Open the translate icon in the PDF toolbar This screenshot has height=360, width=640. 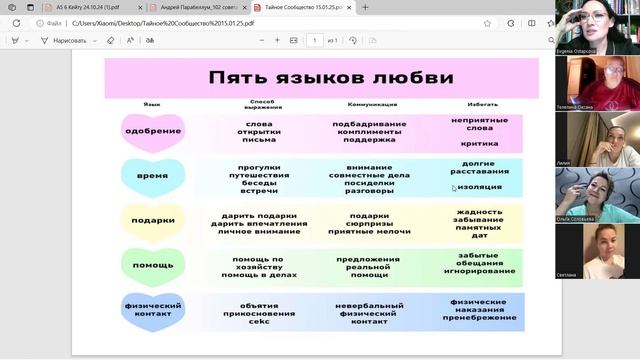point(150,40)
